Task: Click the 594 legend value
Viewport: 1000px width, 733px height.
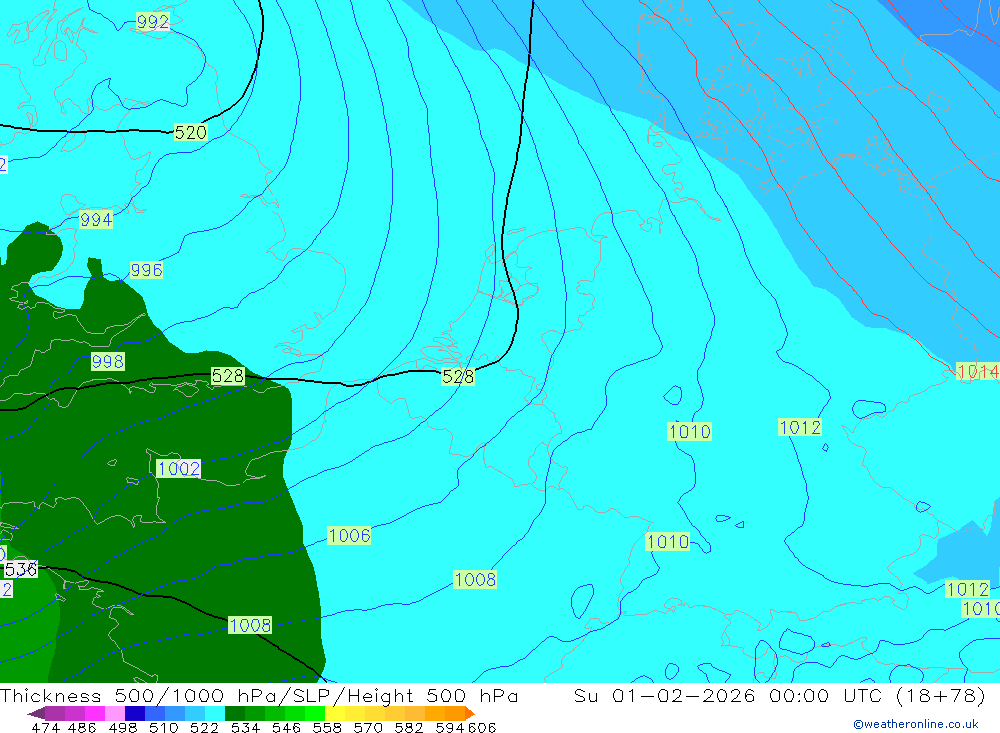Action: [x=449, y=727]
